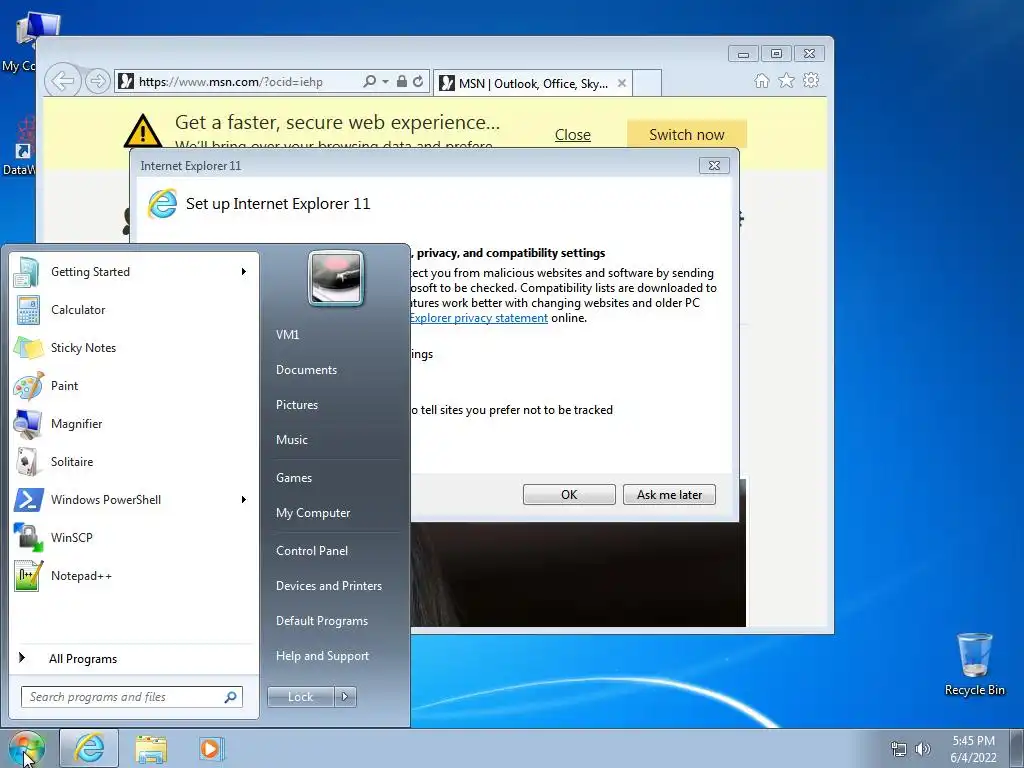This screenshot has width=1024, height=768.
Task: Go to IE home page icon
Action: coord(761,80)
